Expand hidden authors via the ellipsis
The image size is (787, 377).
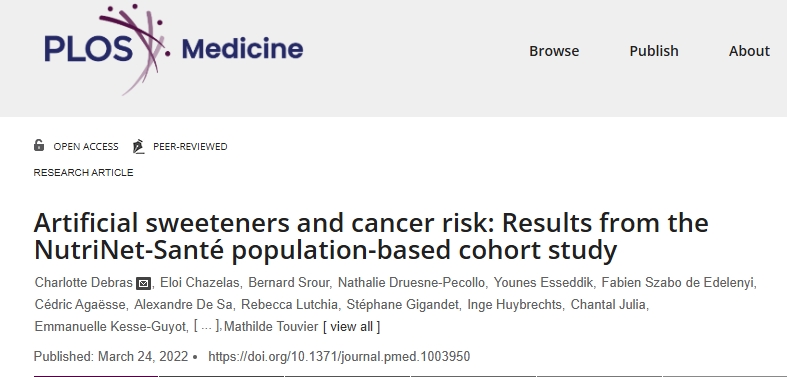click(x=206, y=327)
